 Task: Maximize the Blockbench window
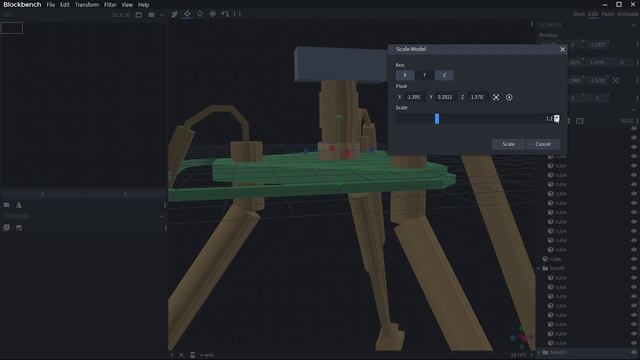click(619, 4)
